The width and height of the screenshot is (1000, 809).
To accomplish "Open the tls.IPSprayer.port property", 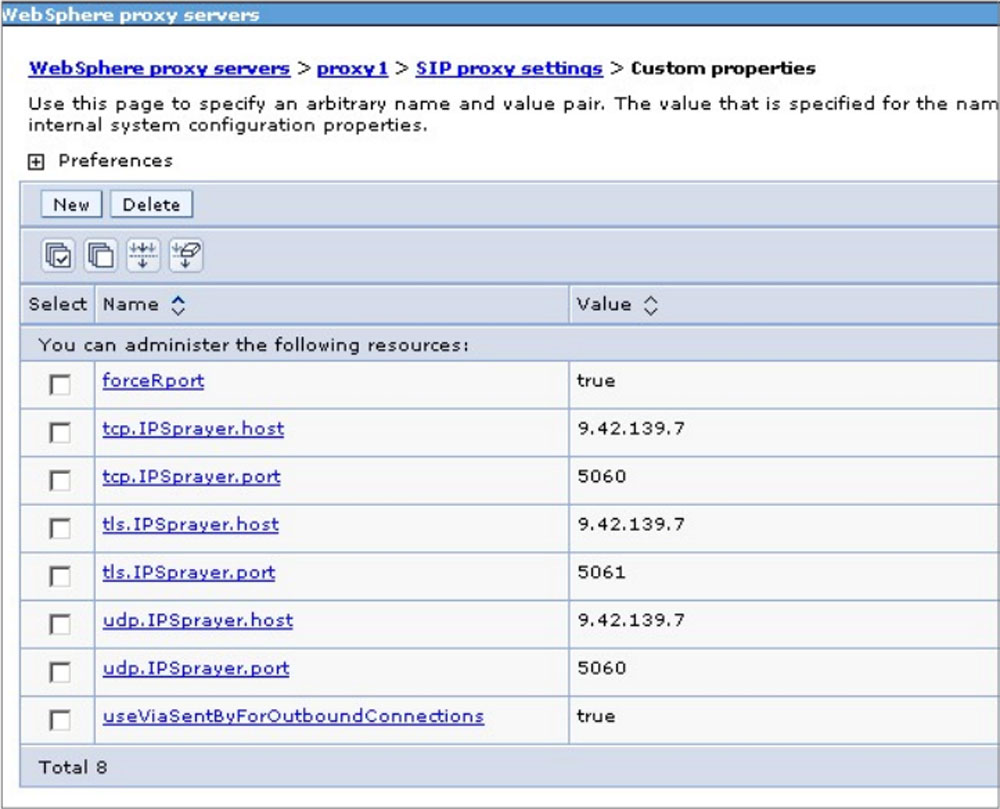I will (x=189, y=572).
